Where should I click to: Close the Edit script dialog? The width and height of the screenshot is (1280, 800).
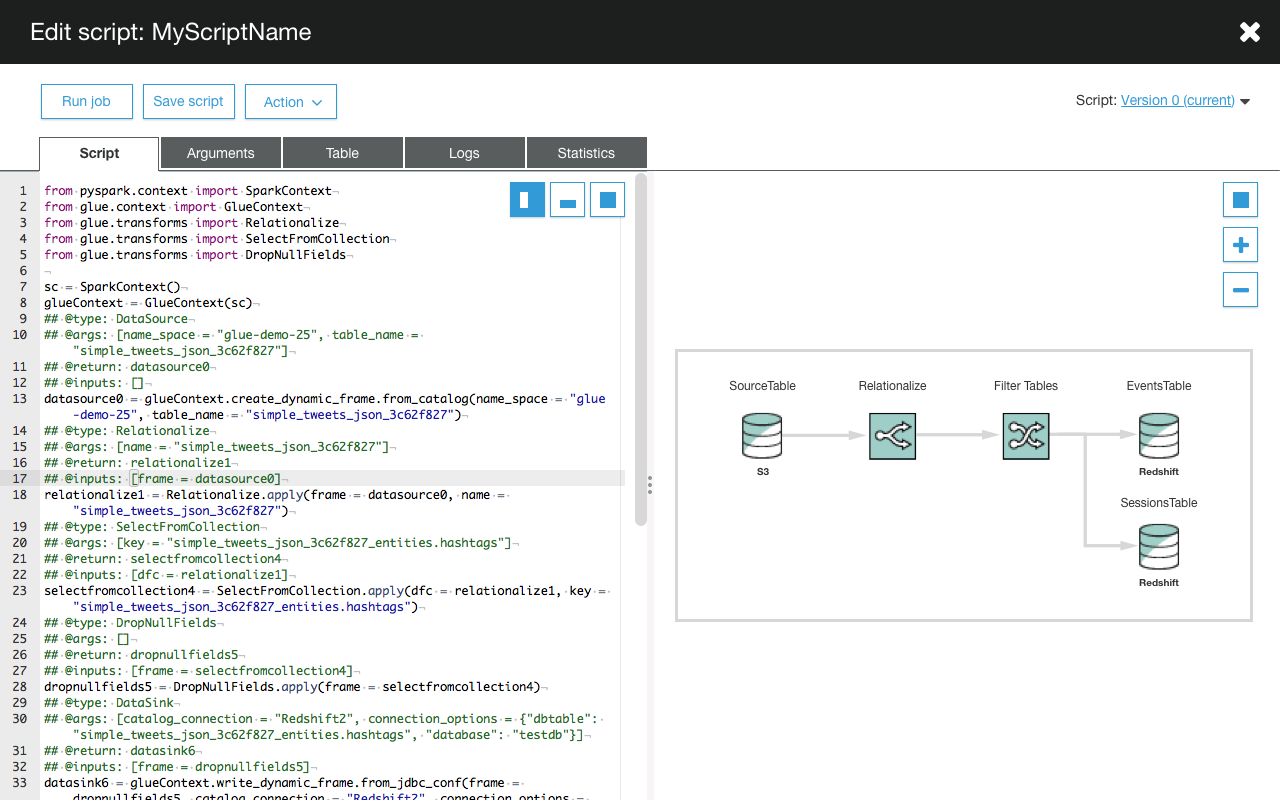1250,32
